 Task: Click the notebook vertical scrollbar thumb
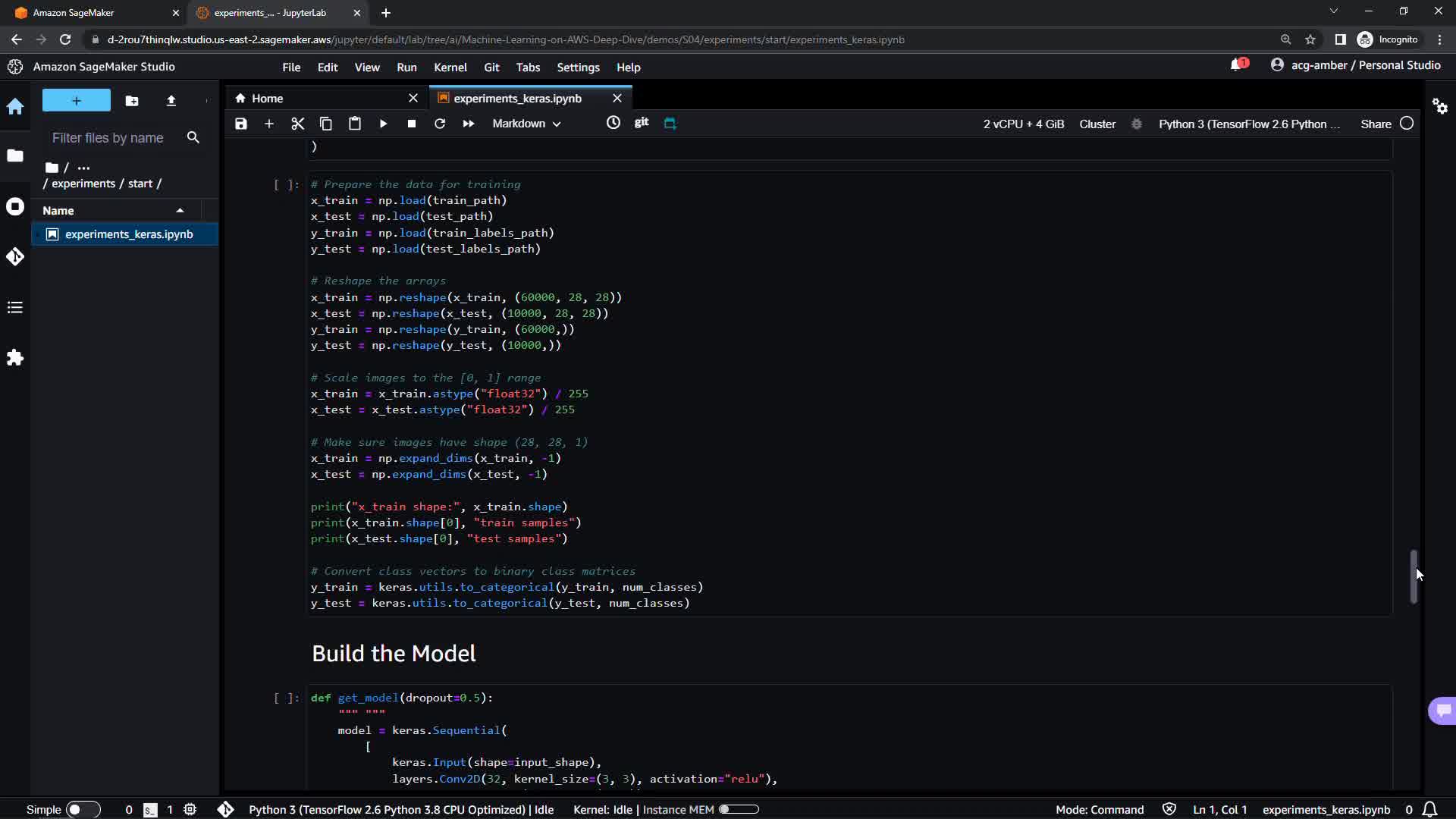[1414, 577]
